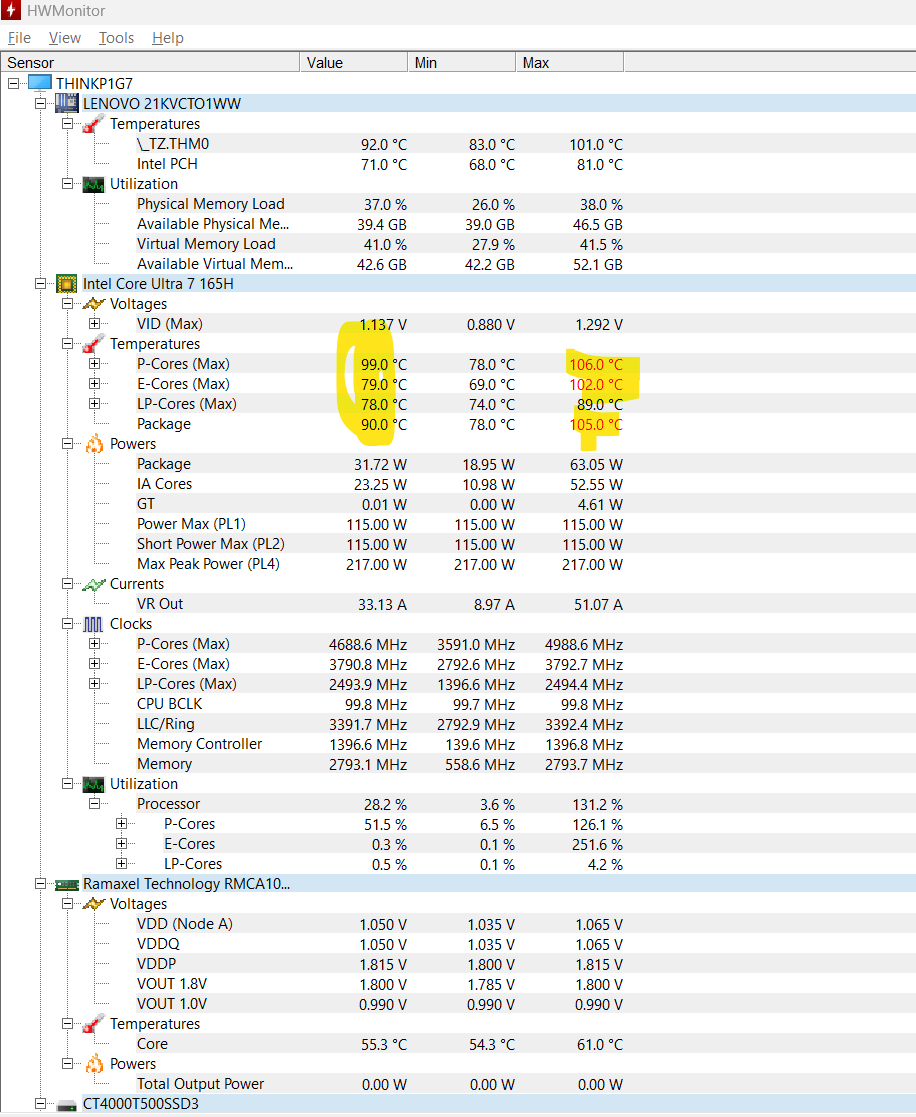Image resolution: width=916 pixels, height=1117 pixels.
Task: Click the thermometer icon beside CPU Temperatures
Action: point(94,344)
